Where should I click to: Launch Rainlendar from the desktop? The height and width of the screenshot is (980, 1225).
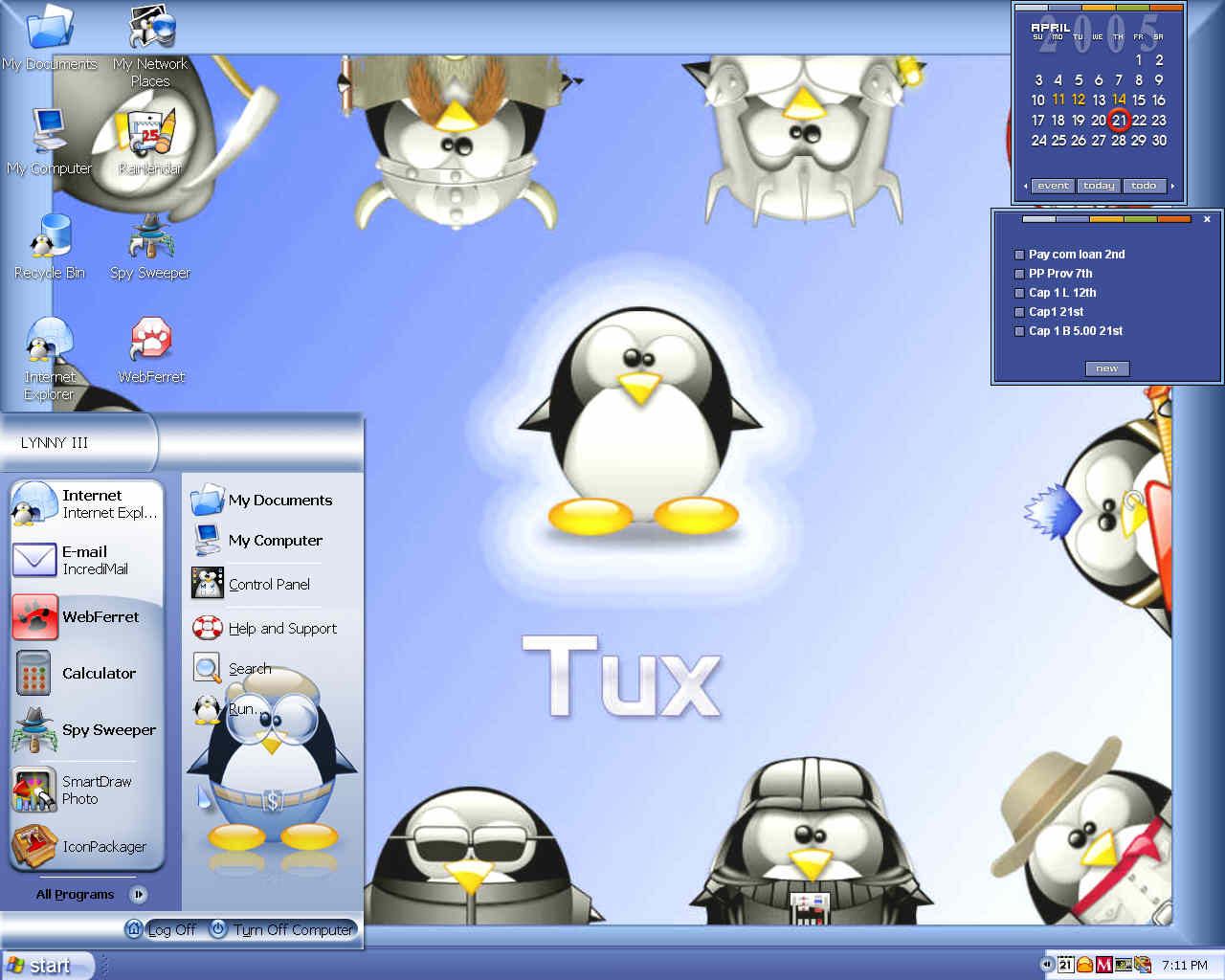(x=150, y=142)
